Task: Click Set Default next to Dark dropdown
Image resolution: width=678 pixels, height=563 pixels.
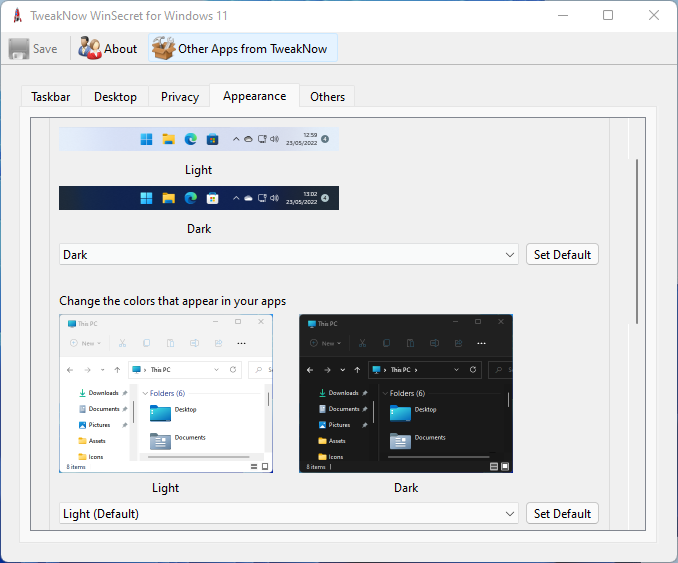Action: pyautogui.click(x=562, y=254)
